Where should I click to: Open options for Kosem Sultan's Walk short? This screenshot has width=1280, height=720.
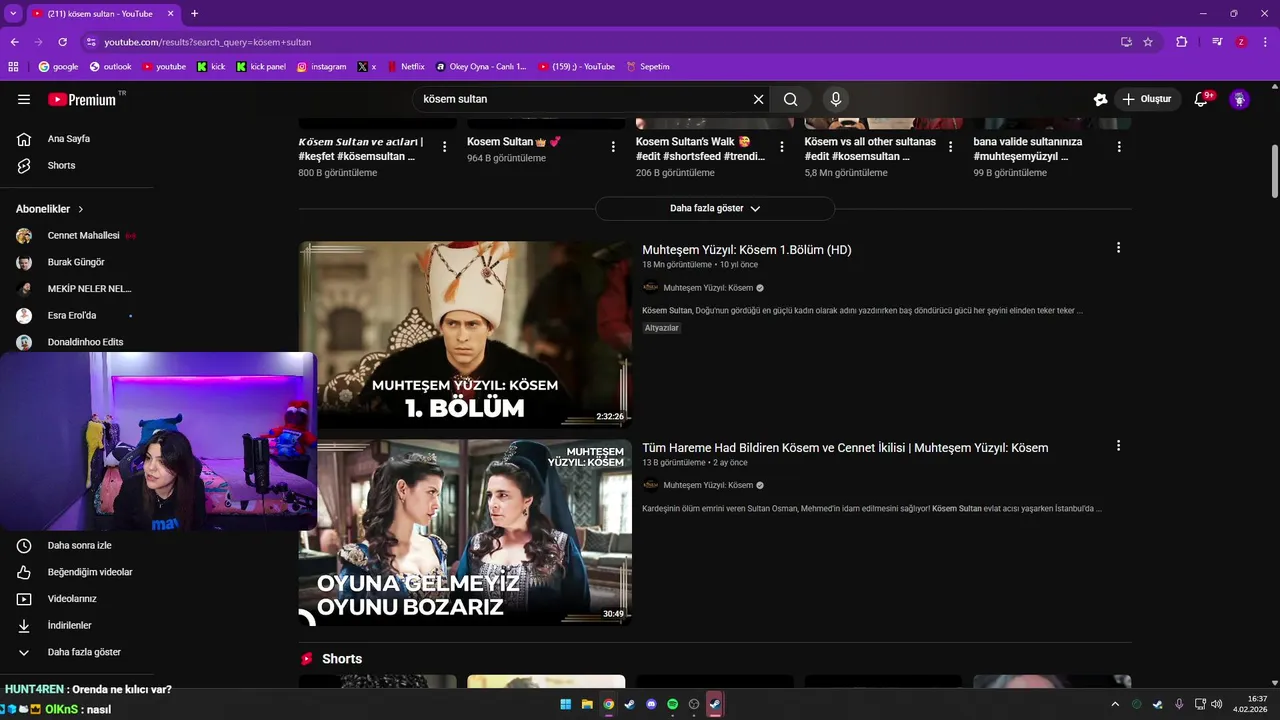782,146
